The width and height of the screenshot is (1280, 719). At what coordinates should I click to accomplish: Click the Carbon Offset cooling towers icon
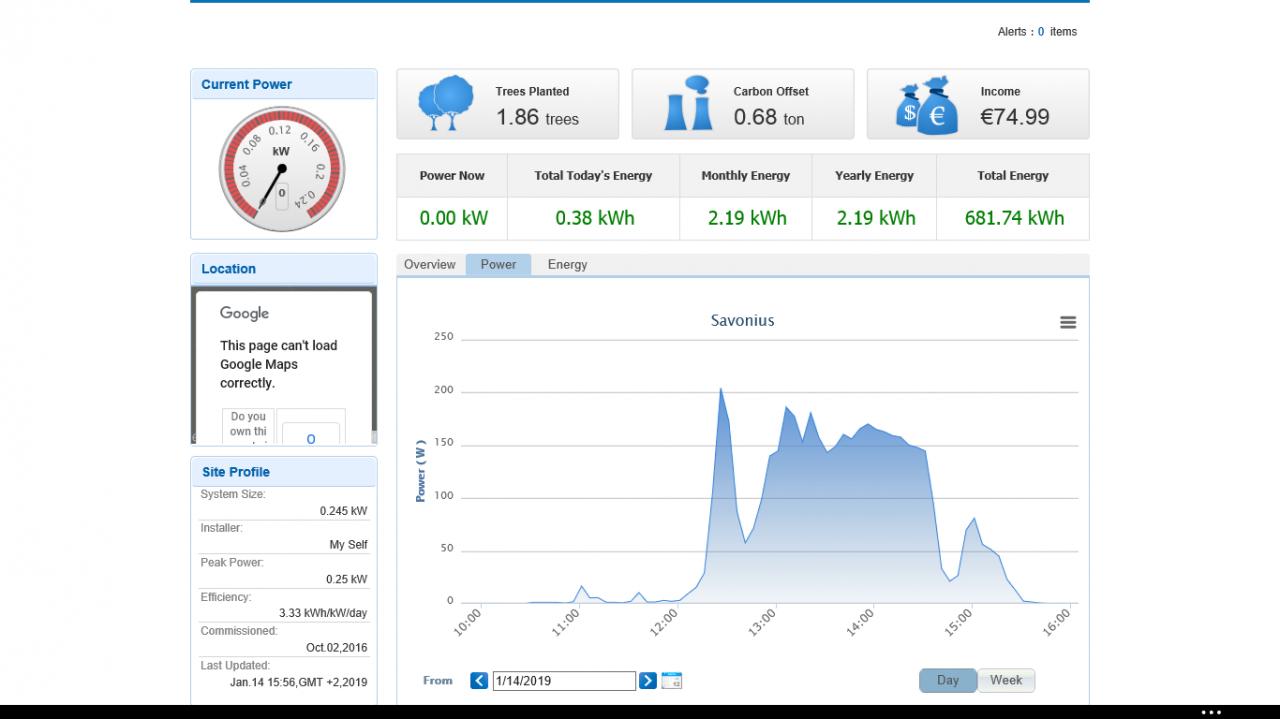click(688, 104)
